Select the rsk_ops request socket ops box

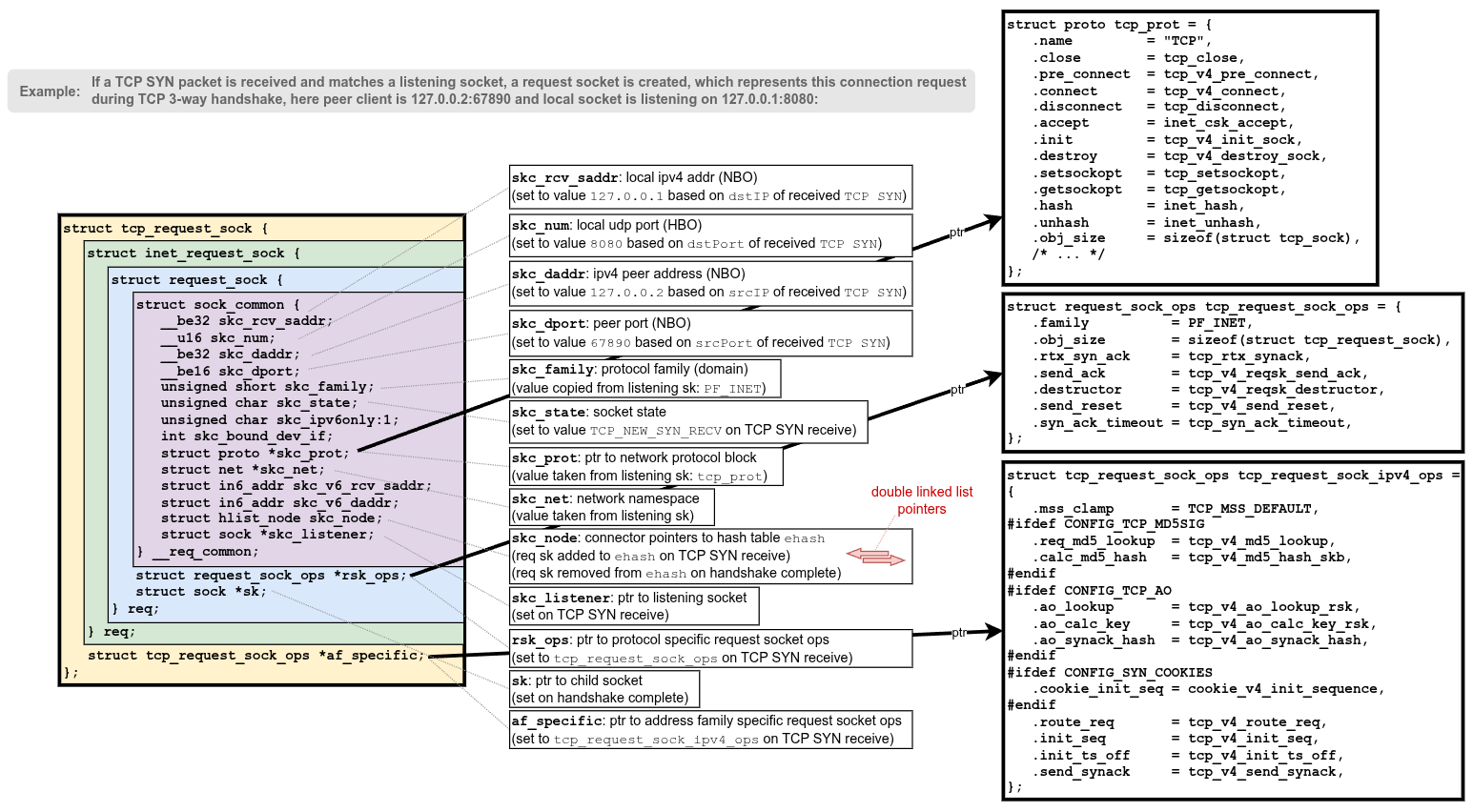pos(710,649)
